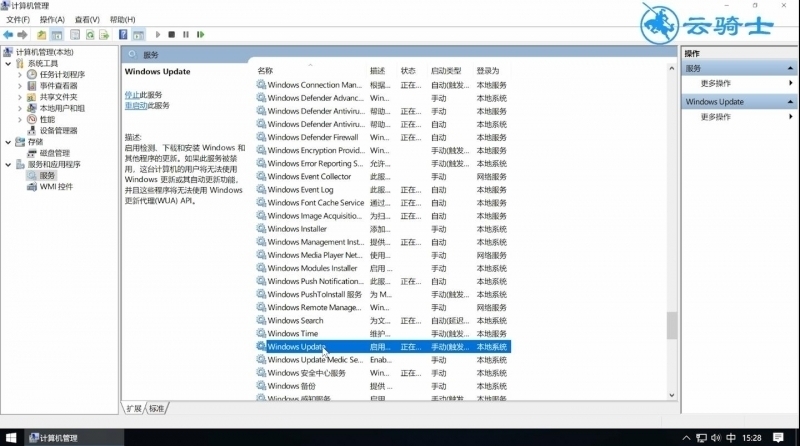
Task: Collapse the 服务和应用程序 node
Action: click(x=8, y=165)
